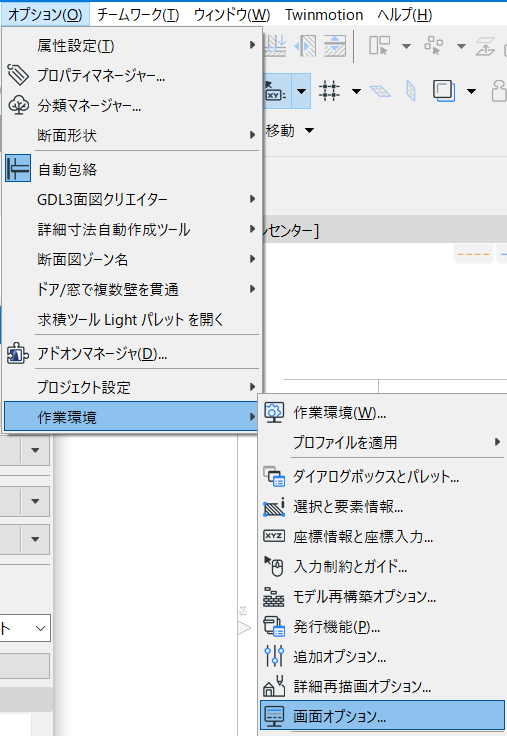Viewport: 507px width, 736px height.
Task: Click the アドオンマネージャ puzzle icon
Action: [18, 353]
